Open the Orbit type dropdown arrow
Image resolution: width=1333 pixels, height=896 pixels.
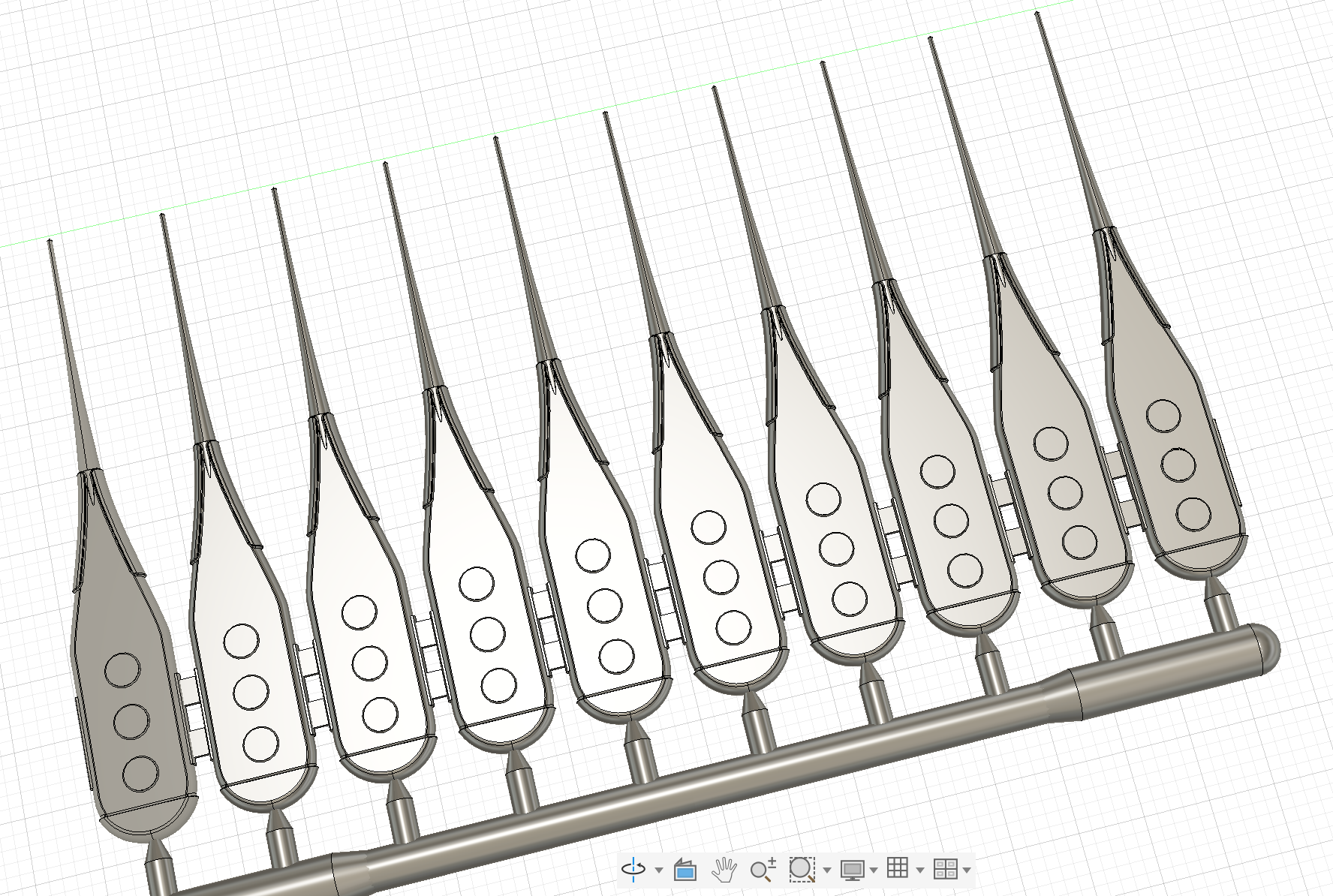coord(659,870)
